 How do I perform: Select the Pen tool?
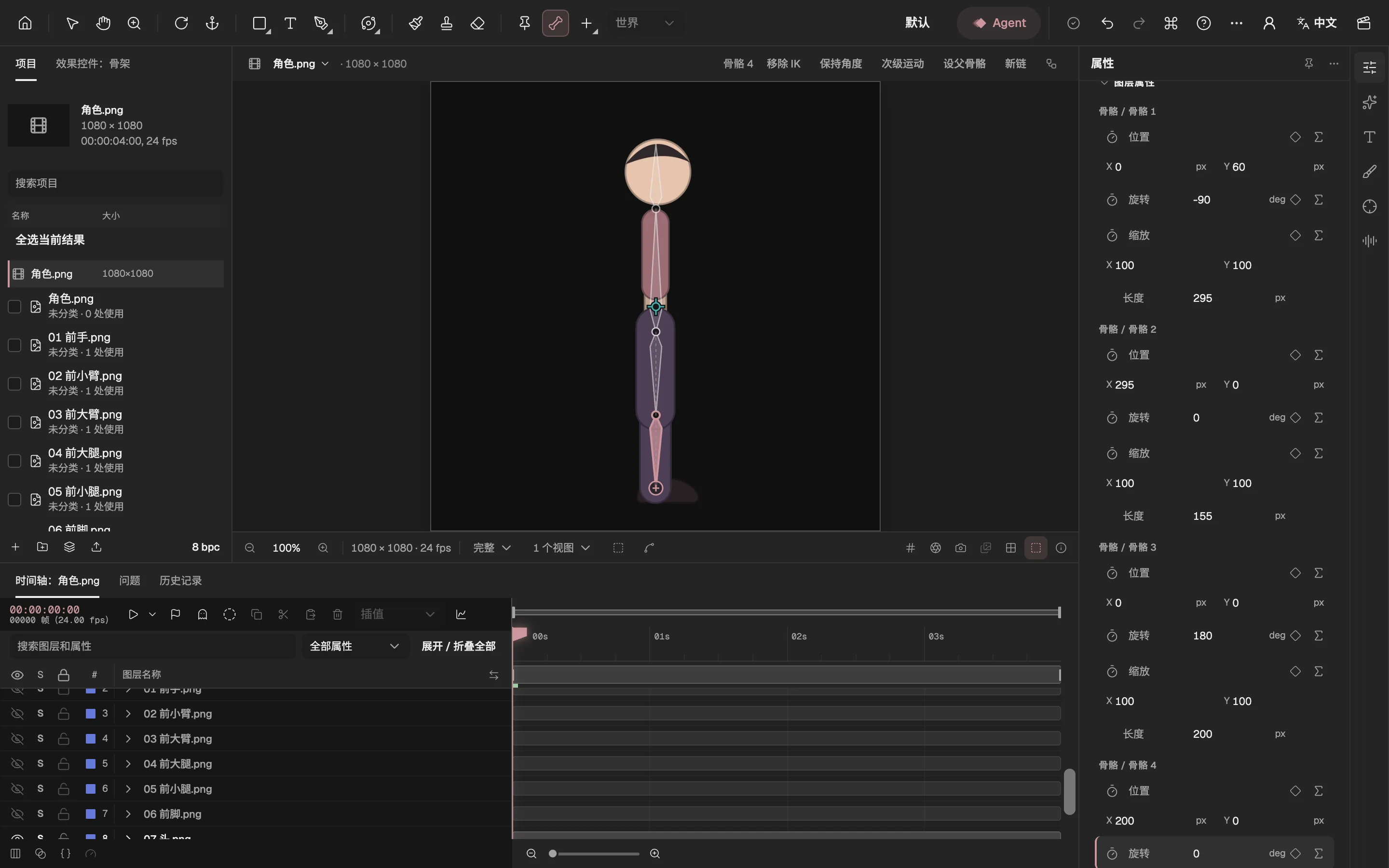click(x=321, y=23)
